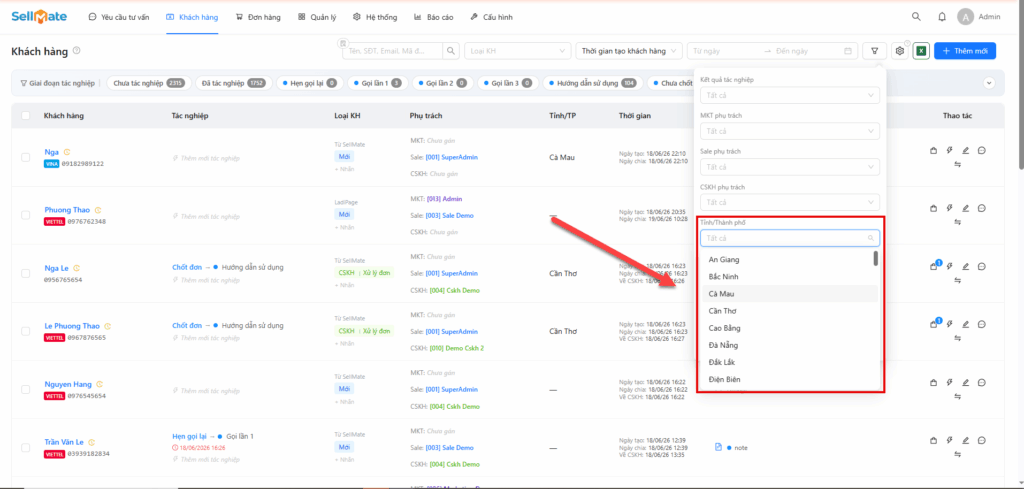Go to Yêu cầu tư vấn menu
This screenshot has width=1024, height=489.
click(x=119, y=18)
